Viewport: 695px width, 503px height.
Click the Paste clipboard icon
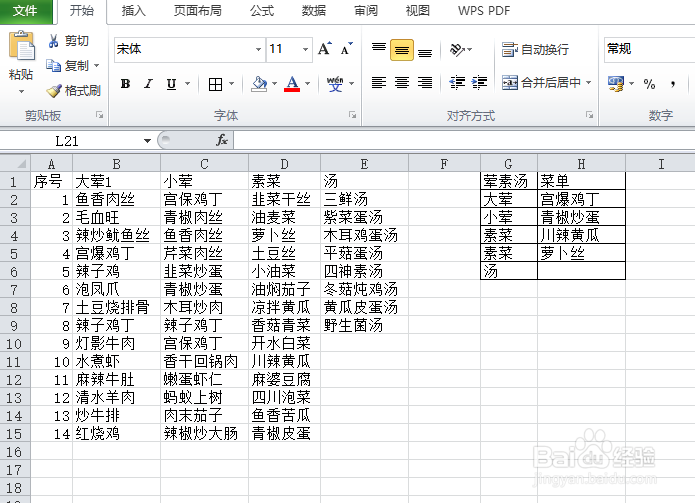(x=21, y=46)
